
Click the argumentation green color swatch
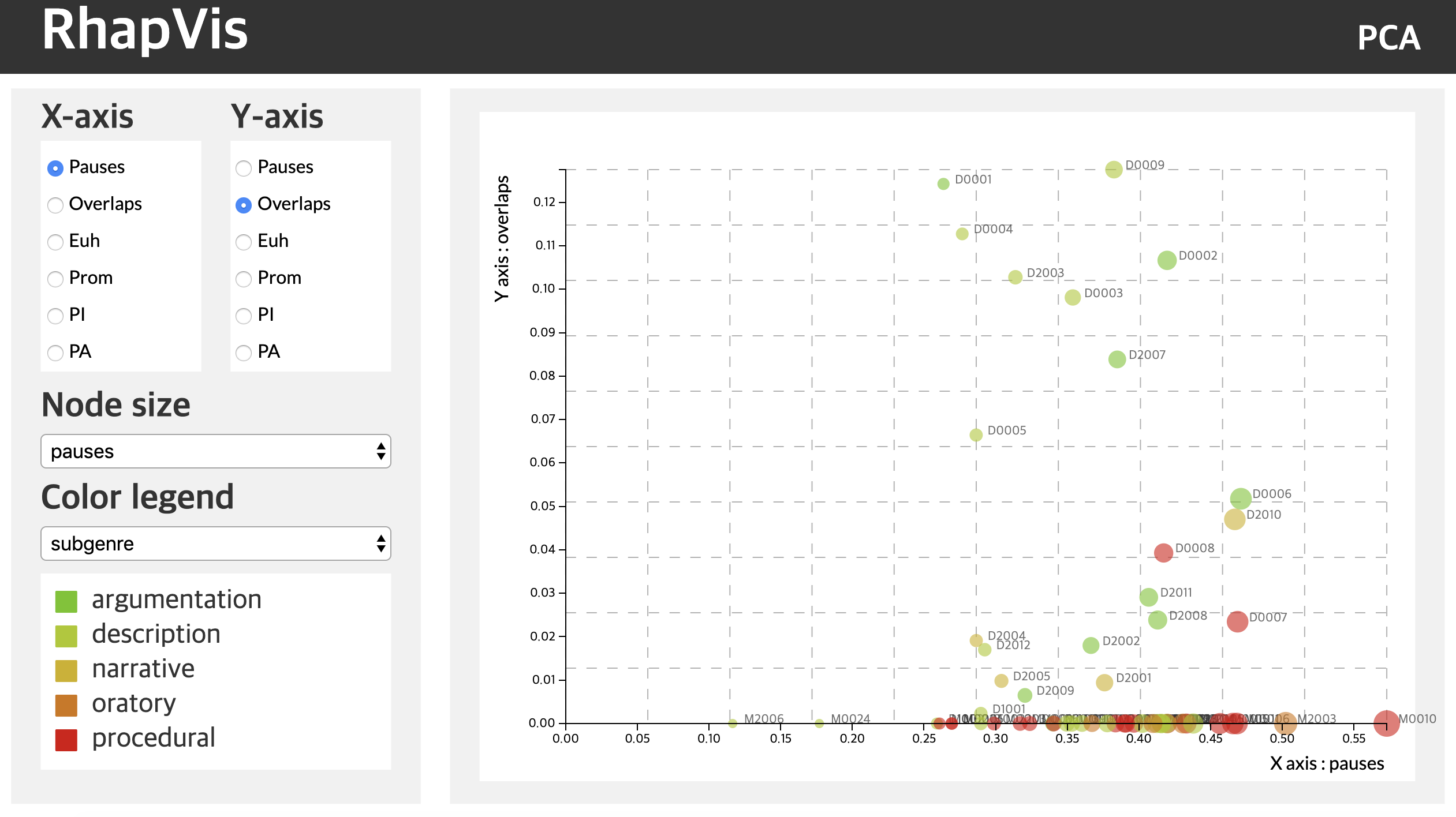[x=66, y=601]
